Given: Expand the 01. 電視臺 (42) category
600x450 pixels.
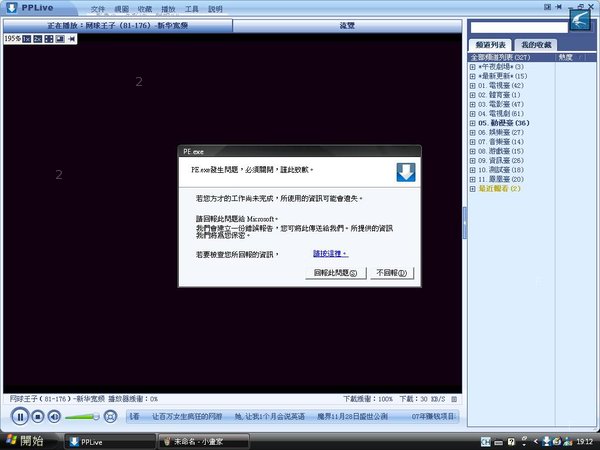Looking at the screenshot, I should click(473, 85).
